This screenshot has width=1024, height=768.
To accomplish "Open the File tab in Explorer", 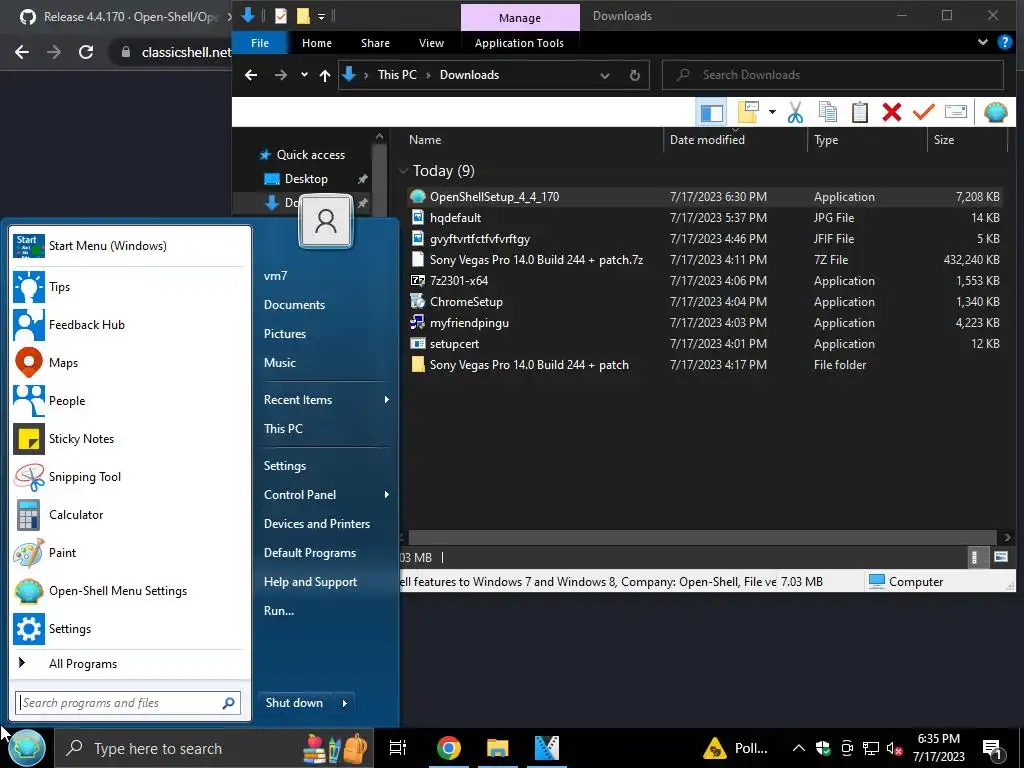I will pos(259,43).
